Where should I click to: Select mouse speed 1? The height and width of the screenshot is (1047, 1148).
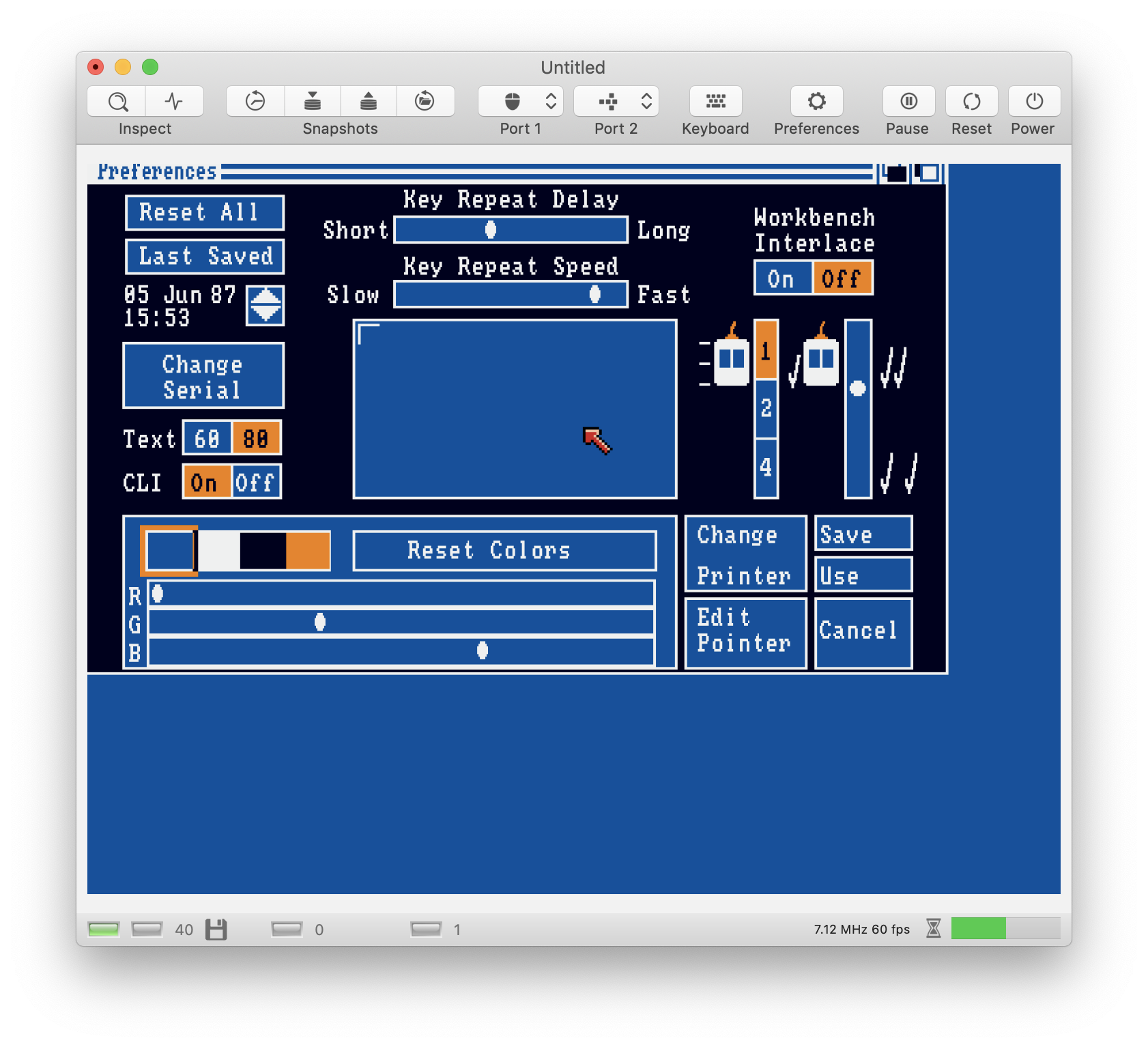[x=766, y=349]
